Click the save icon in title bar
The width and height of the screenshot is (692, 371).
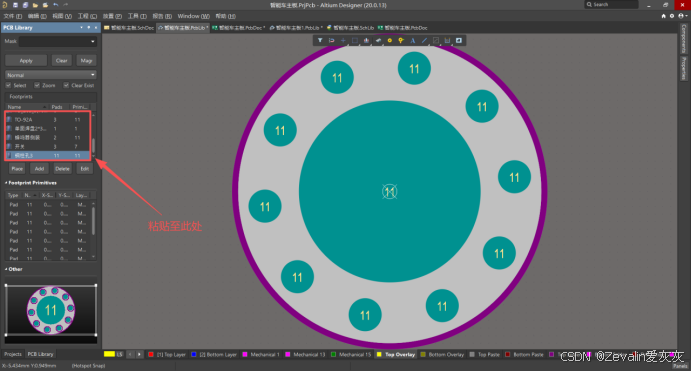[15, 5]
